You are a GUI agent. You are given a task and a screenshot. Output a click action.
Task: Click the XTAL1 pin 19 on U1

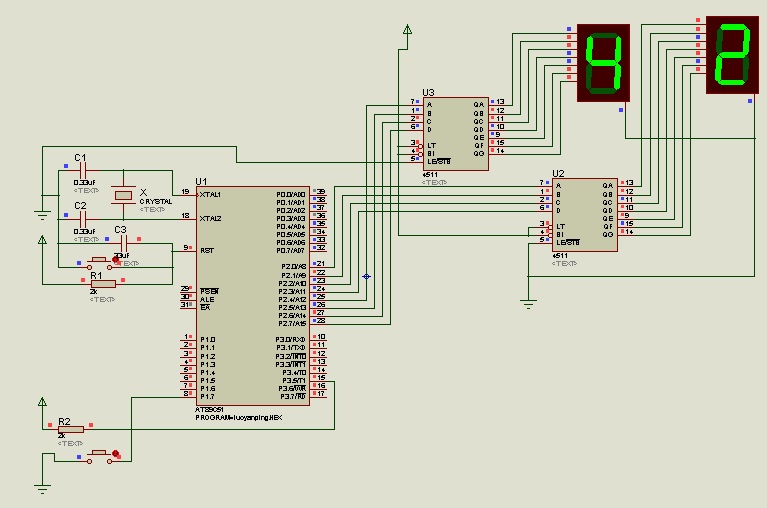(185, 193)
